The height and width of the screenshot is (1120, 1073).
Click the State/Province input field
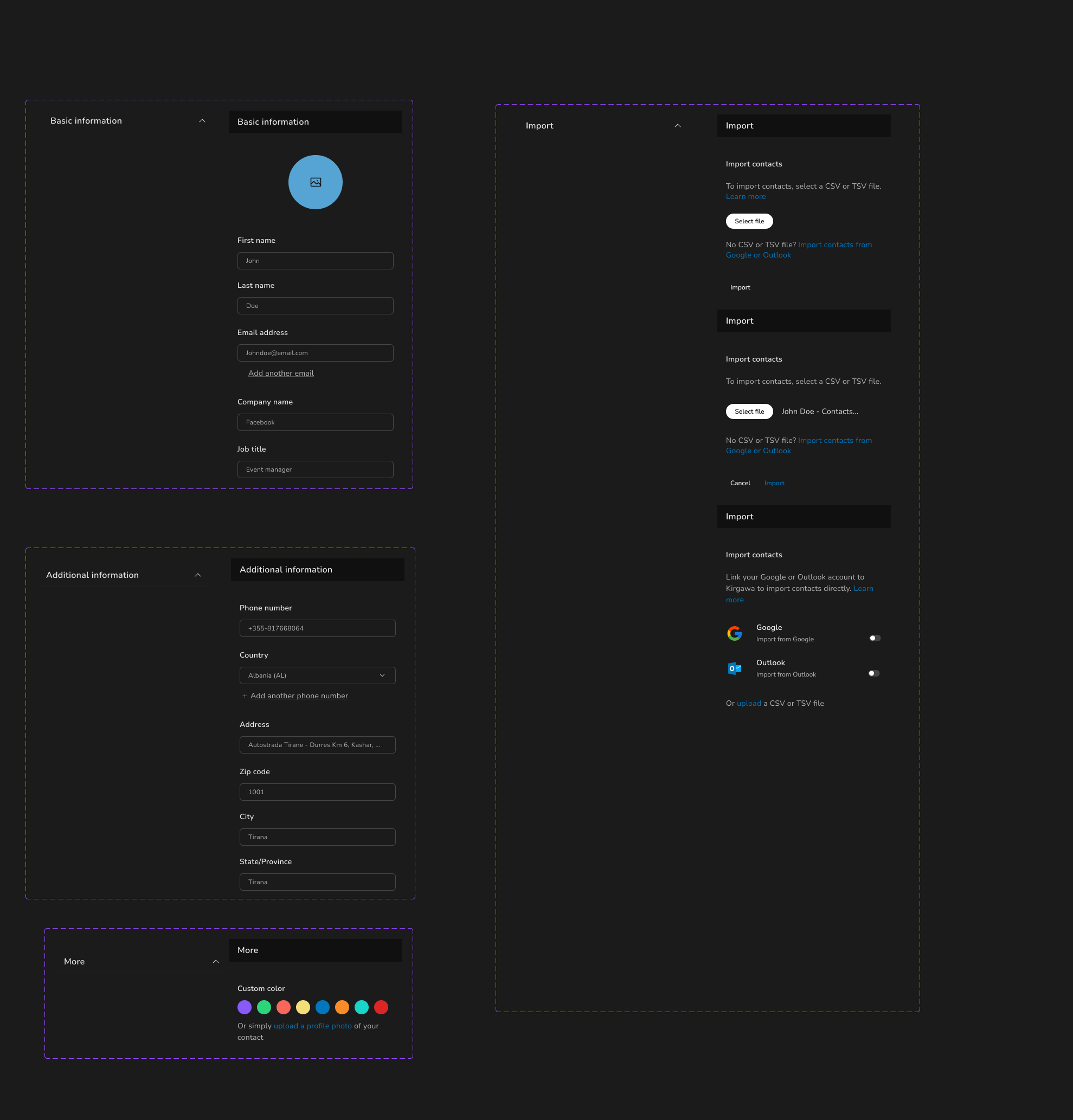click(x=317, y=883)
